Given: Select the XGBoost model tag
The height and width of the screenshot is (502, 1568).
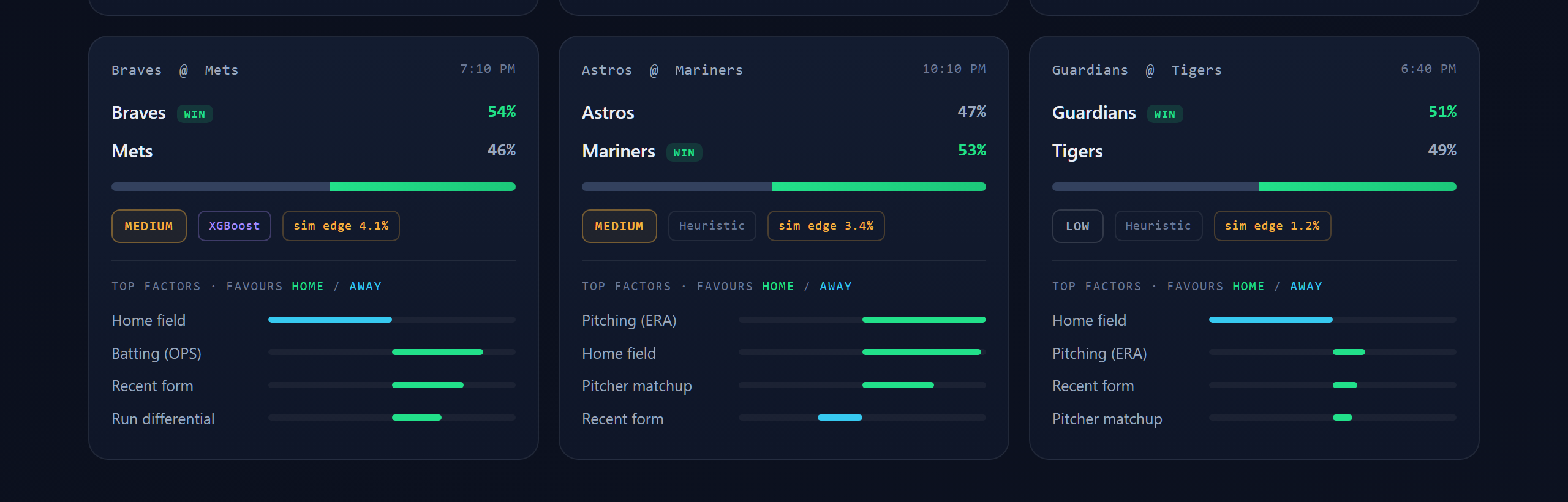Looking at the screenshot, I should click(x=234, y=226).
